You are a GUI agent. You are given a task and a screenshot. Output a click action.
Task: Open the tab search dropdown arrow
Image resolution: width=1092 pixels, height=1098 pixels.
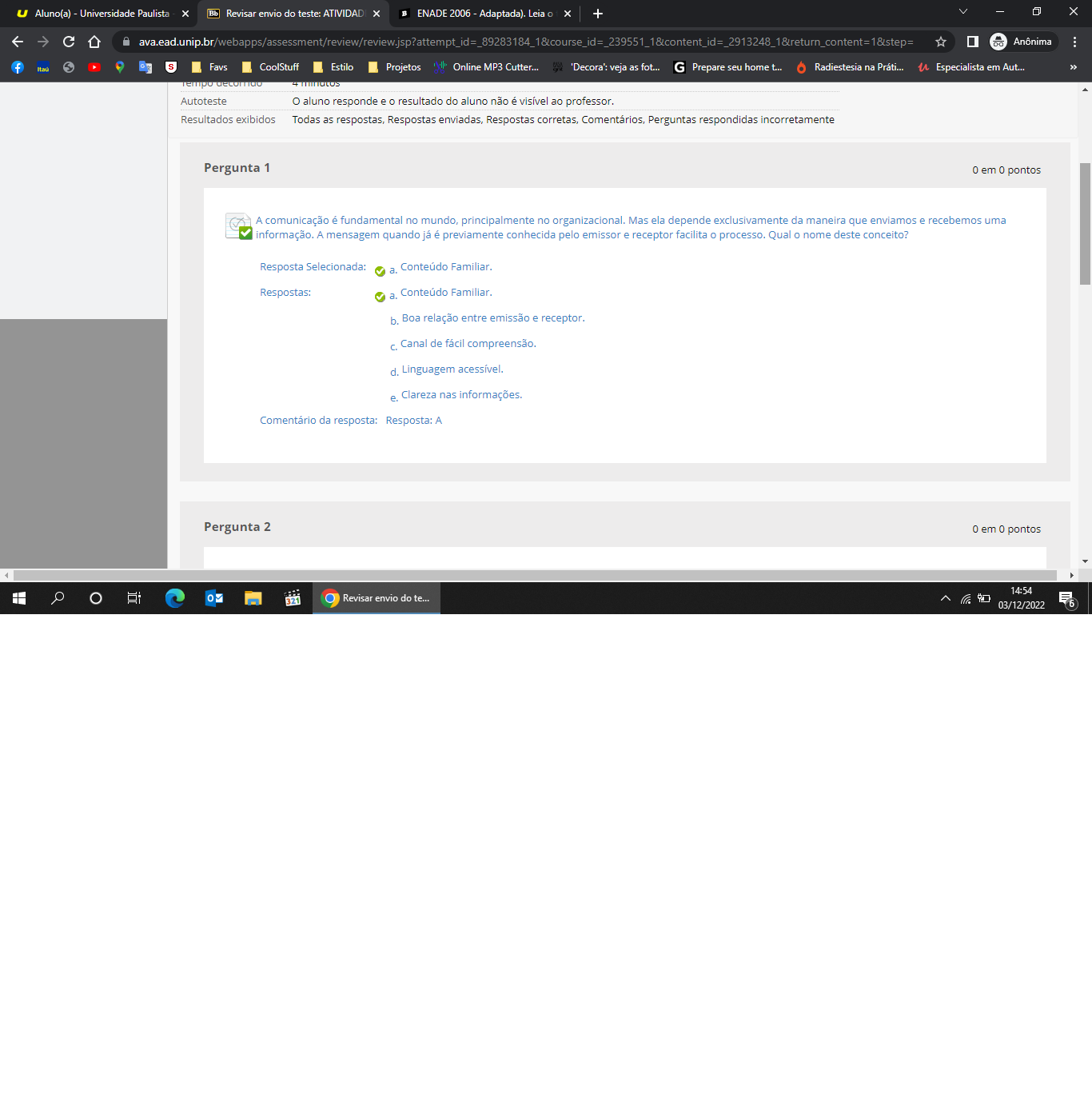point(963,12)
